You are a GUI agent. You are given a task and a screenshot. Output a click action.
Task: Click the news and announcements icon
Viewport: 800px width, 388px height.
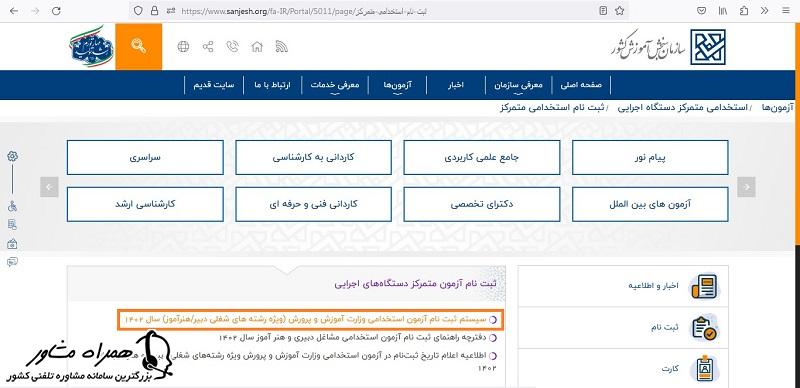click(704, 286)
